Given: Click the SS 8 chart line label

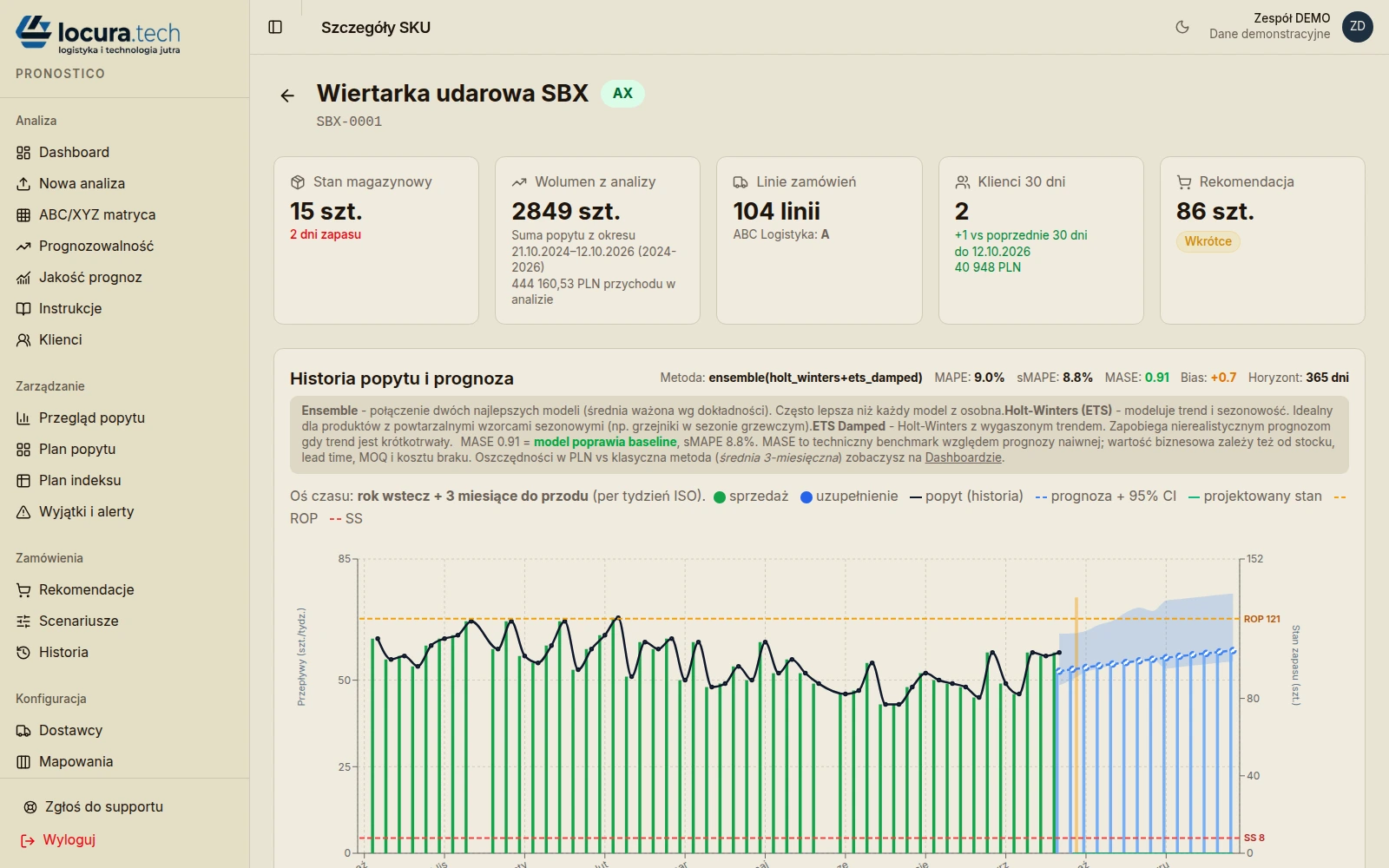Looking at the screenshot, I should click(1254, 838).
